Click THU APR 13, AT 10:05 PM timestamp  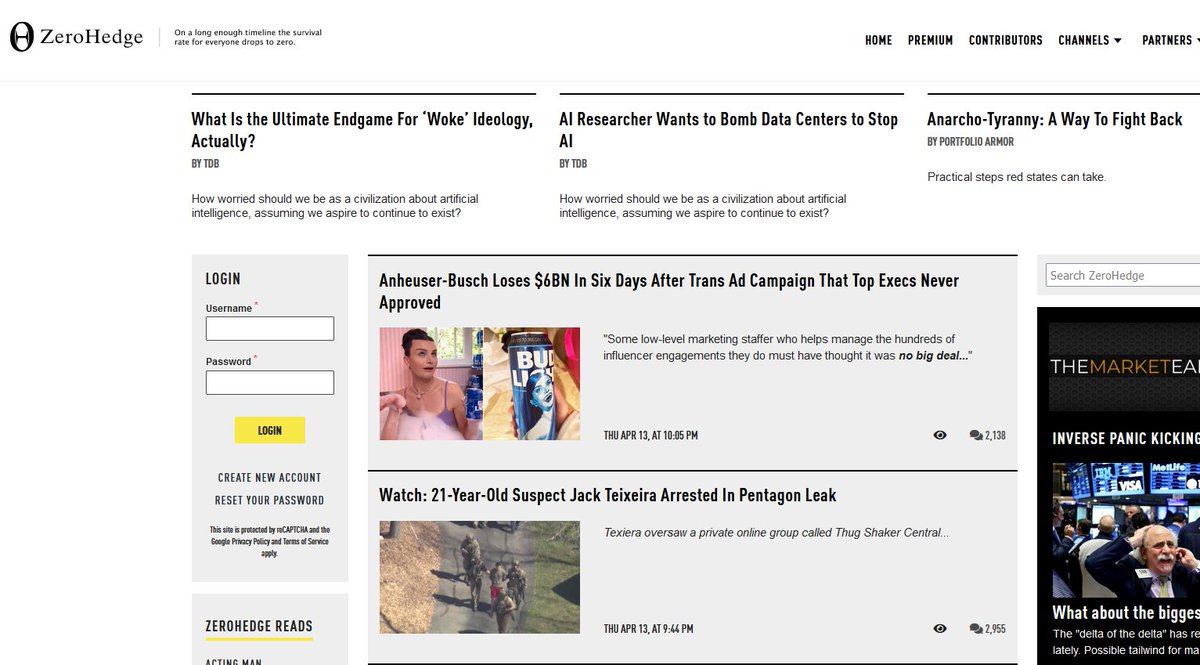[x=651, y=435]
